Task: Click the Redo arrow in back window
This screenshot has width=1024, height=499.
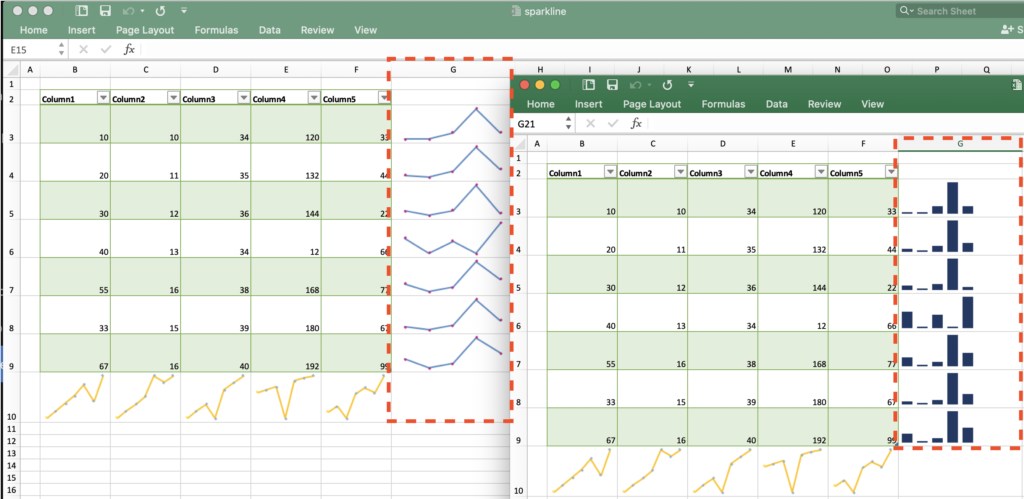Action: tap(161, 10)
